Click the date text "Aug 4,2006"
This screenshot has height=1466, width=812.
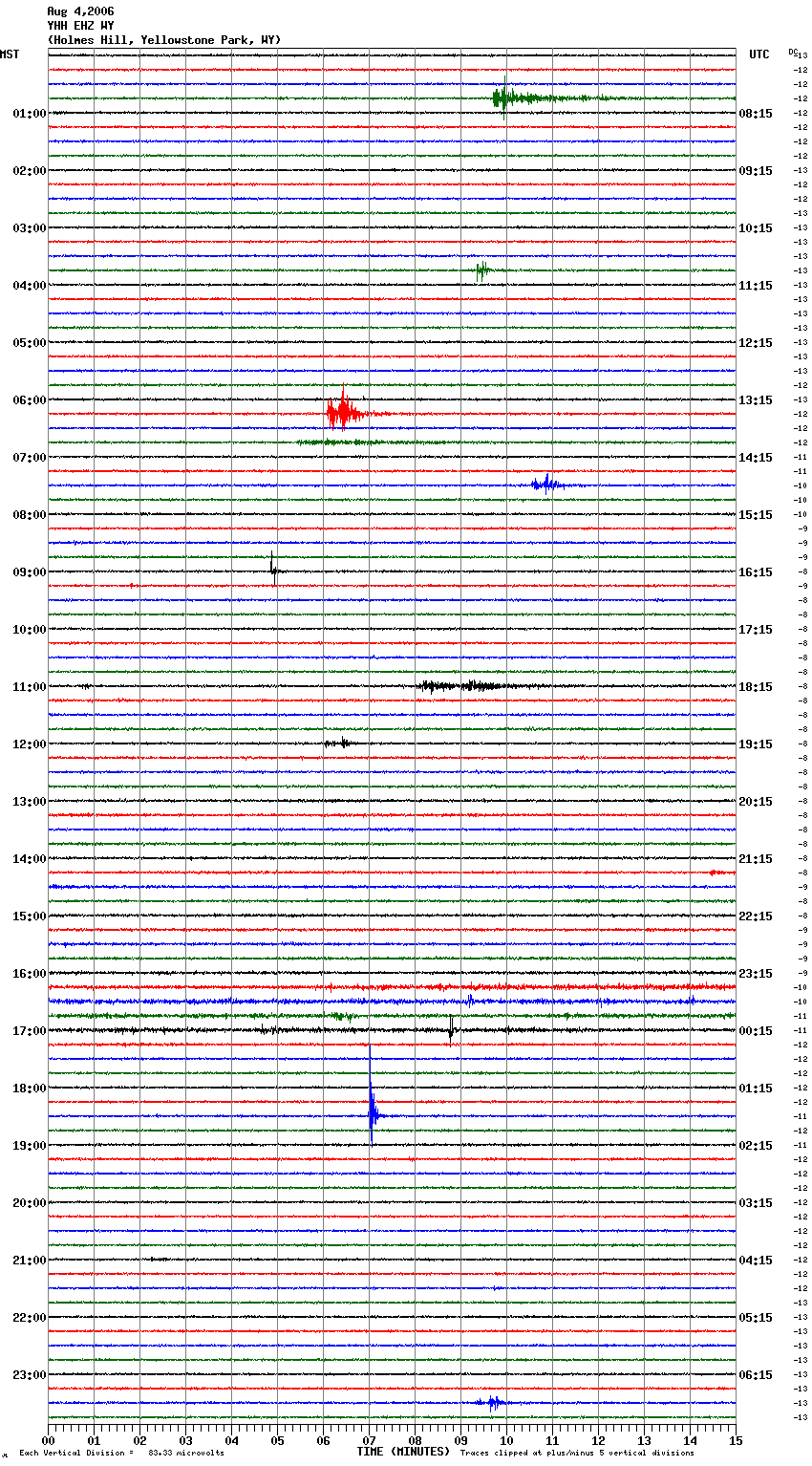[x=80, y=11]
